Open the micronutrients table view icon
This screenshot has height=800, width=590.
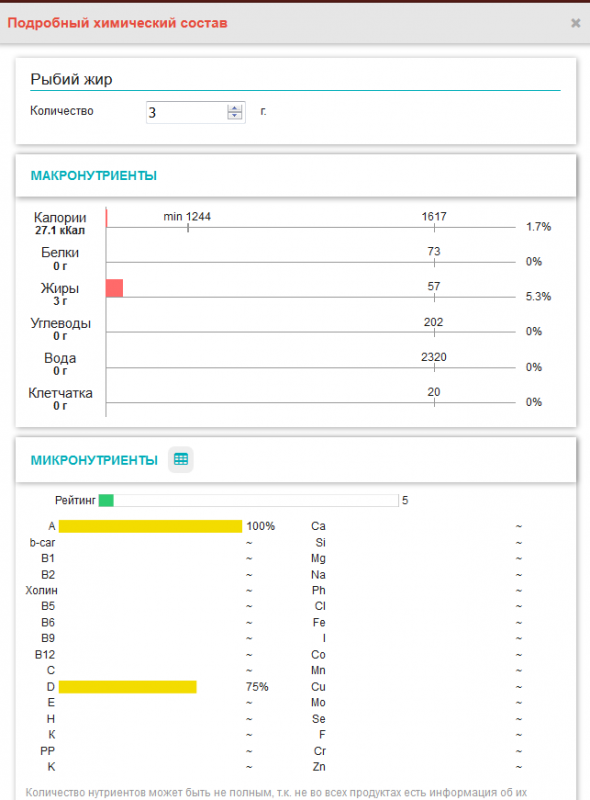point(181,459)
